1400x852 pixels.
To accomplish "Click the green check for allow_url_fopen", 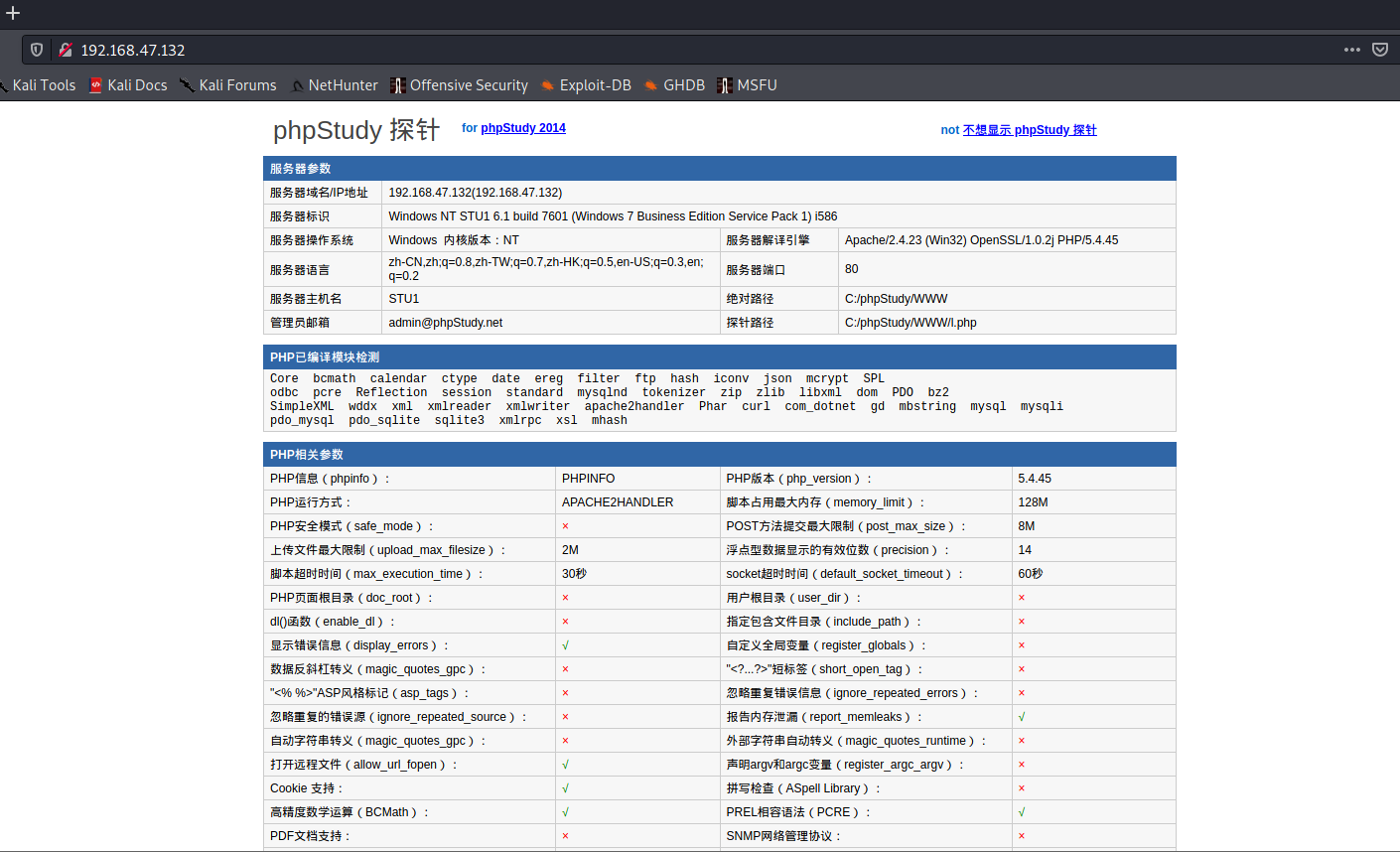I will (x=566, y=765).
